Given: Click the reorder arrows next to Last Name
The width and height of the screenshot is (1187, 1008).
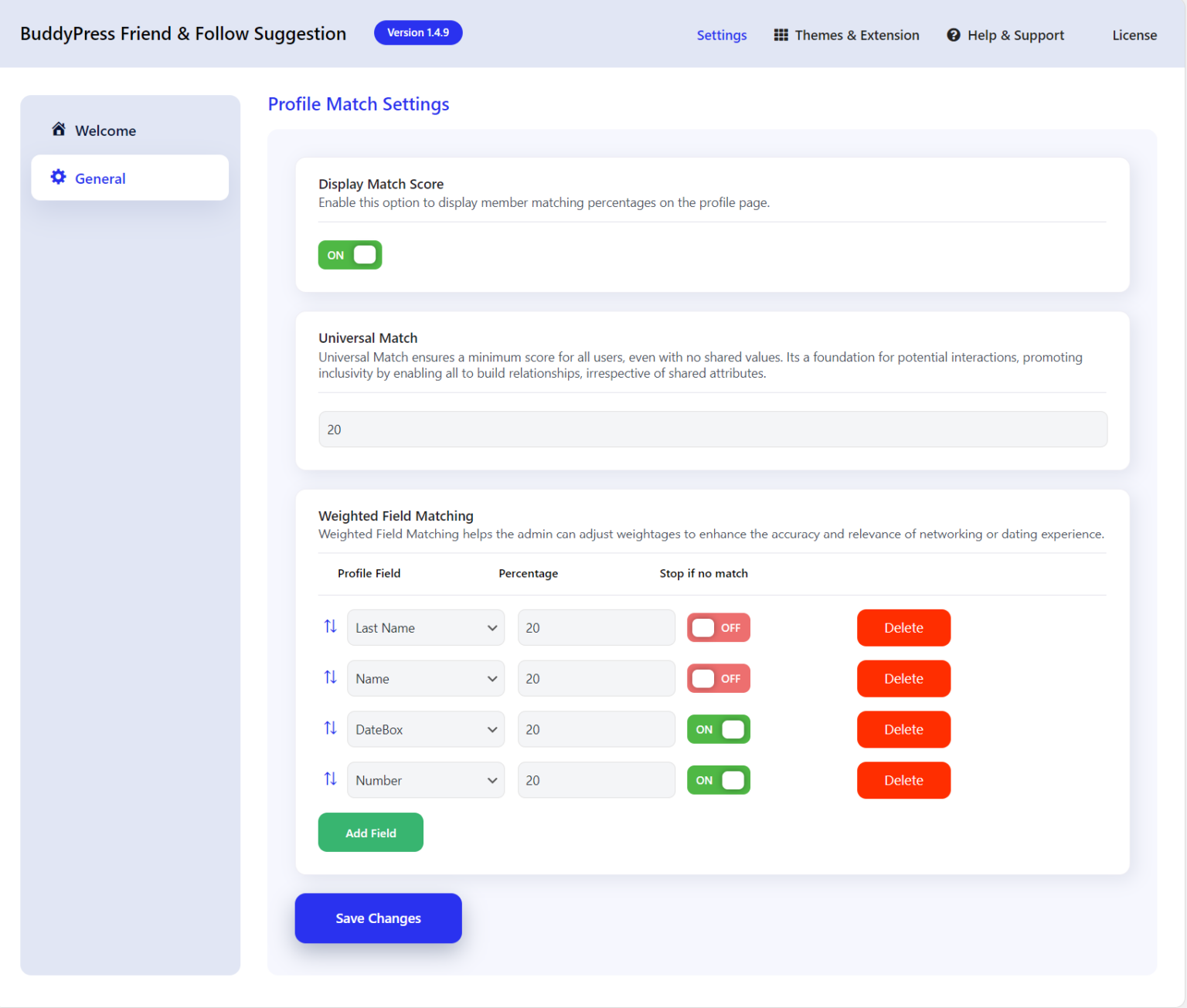Looking at the screenshot, I should click(331, 626).
